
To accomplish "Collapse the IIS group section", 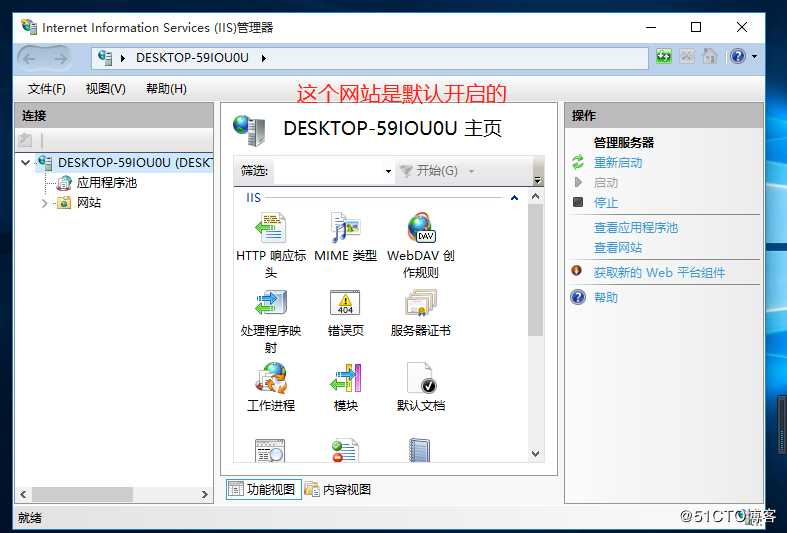I will pos(514,198).
